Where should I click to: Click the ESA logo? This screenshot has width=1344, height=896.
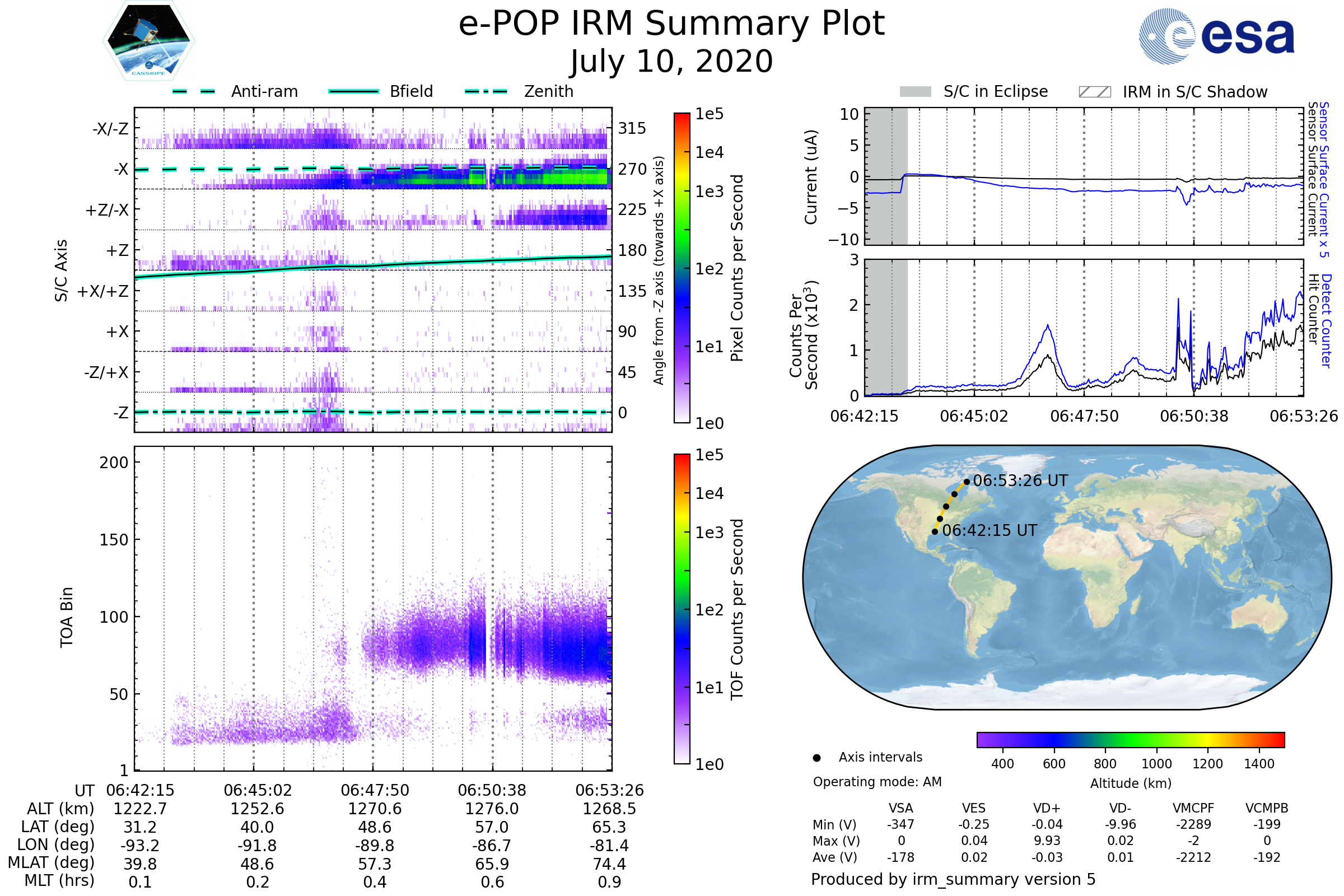pyautogui.click(x=1216, y=36)
